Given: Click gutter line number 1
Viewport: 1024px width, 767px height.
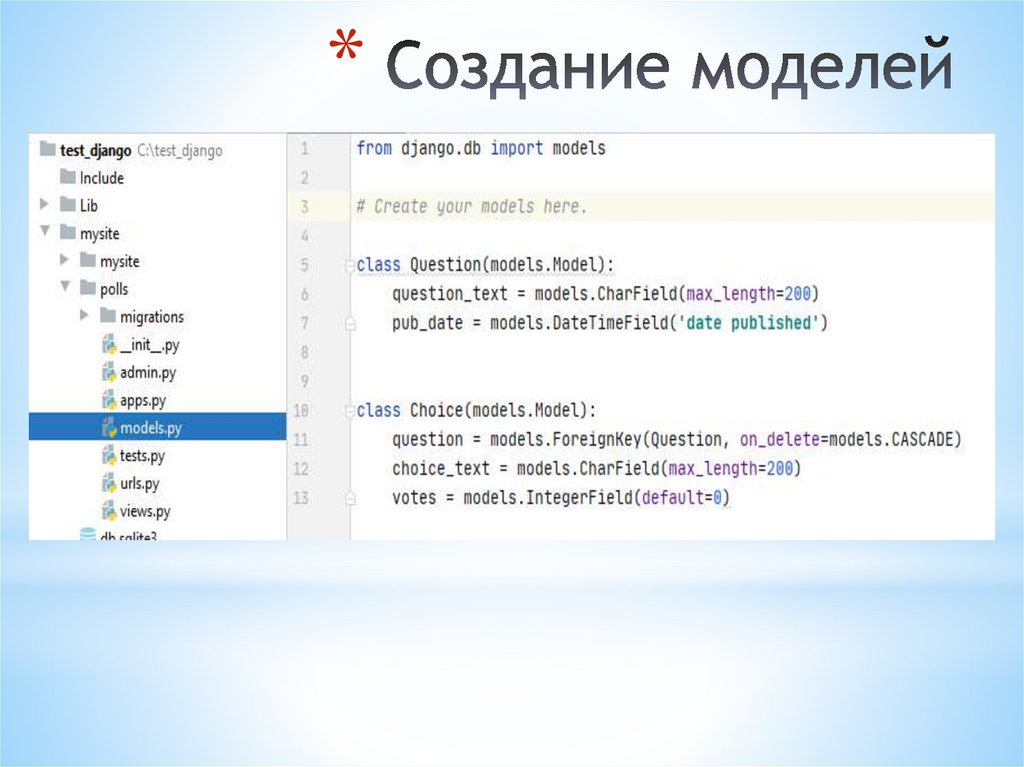Looking at the screenshot, I should click(304, 149).
